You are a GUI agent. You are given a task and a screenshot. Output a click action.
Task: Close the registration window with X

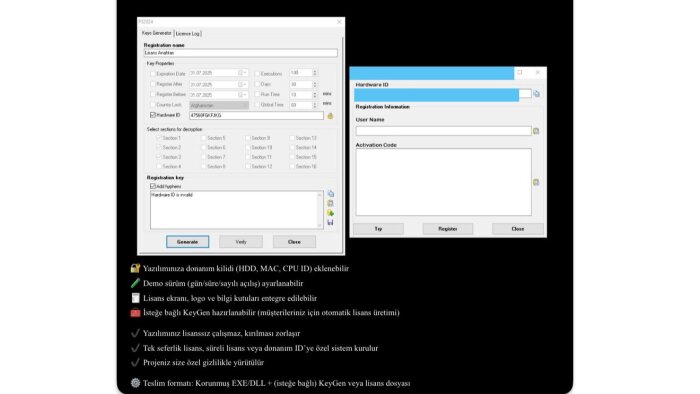[x=538, y=72]
